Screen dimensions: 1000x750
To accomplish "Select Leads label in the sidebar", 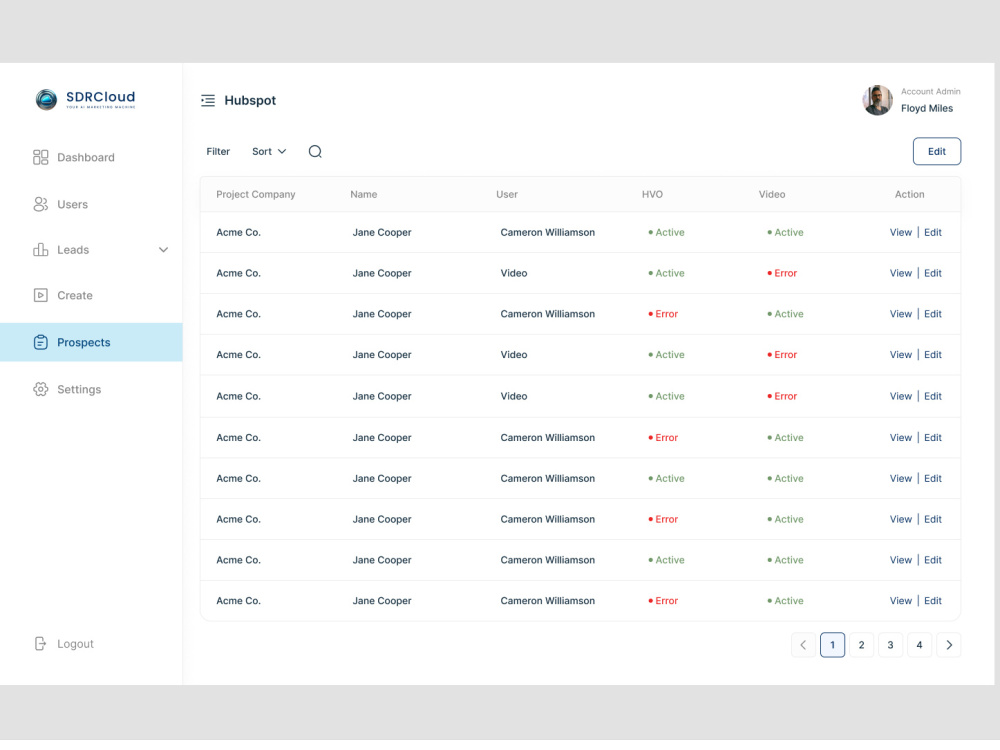I will 73,250.
